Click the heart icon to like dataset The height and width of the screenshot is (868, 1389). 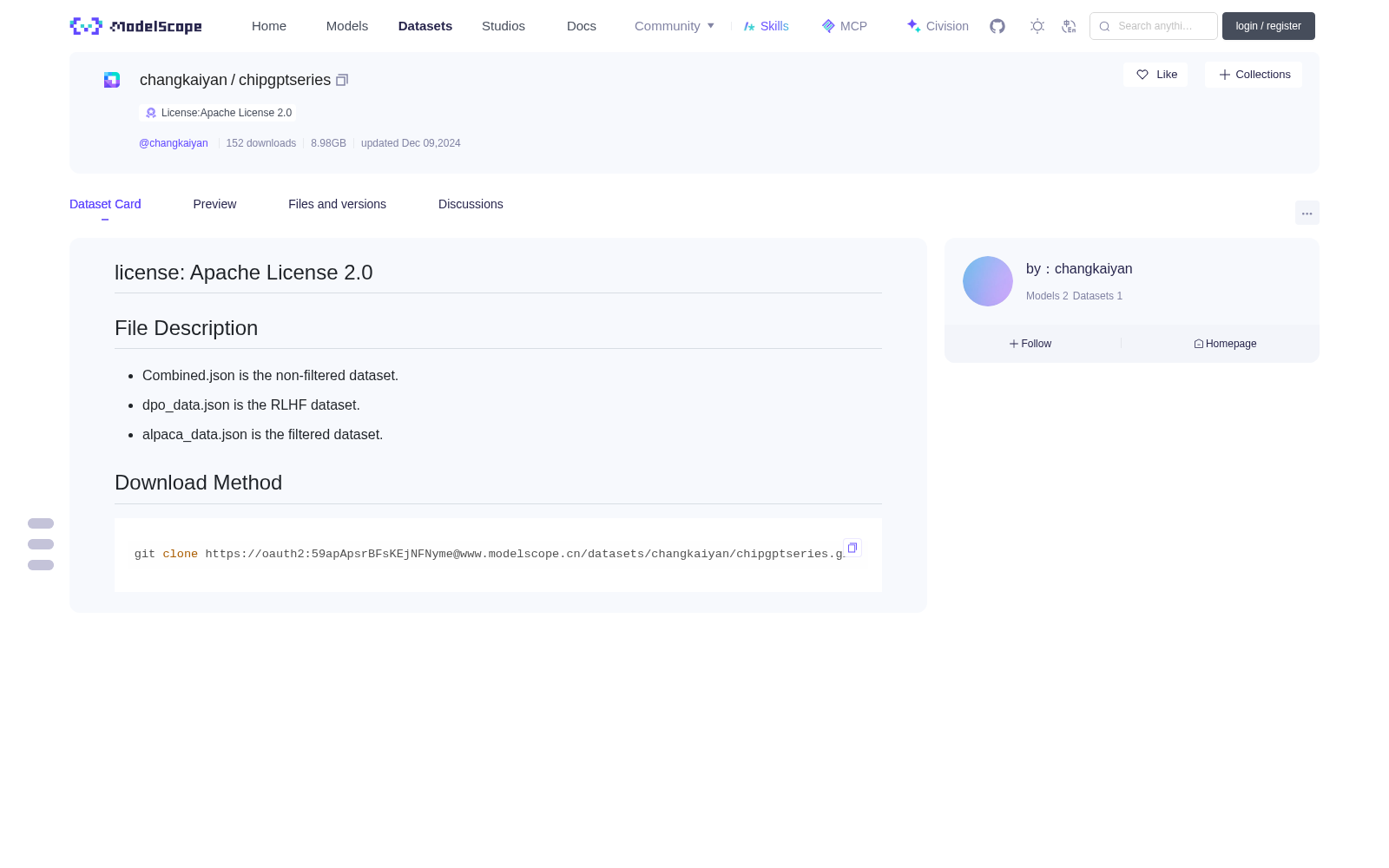tap(1142, 75)
